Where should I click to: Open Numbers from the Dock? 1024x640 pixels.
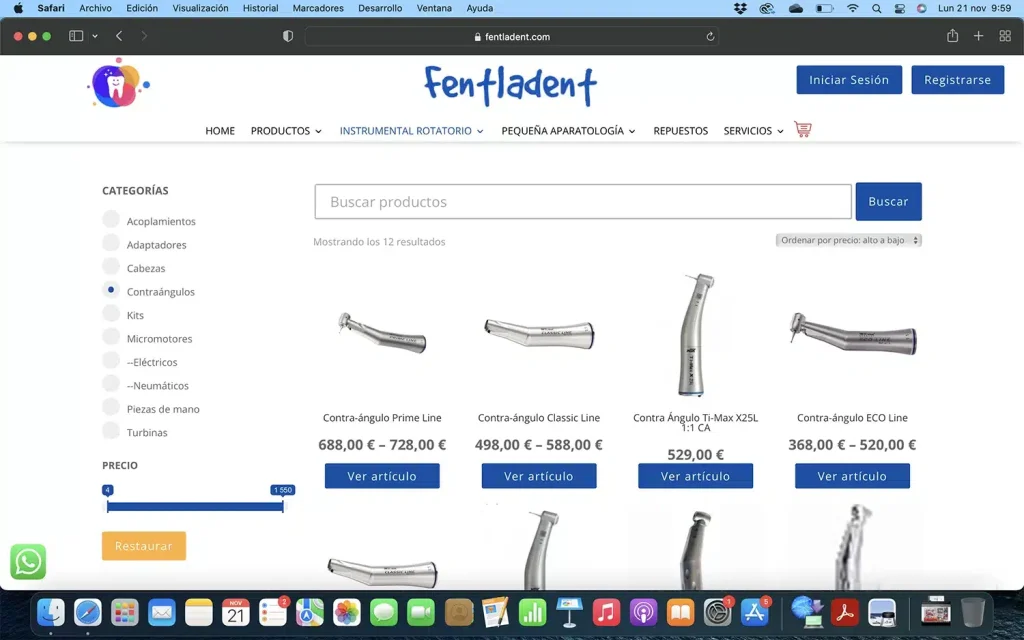coord(532,613)
